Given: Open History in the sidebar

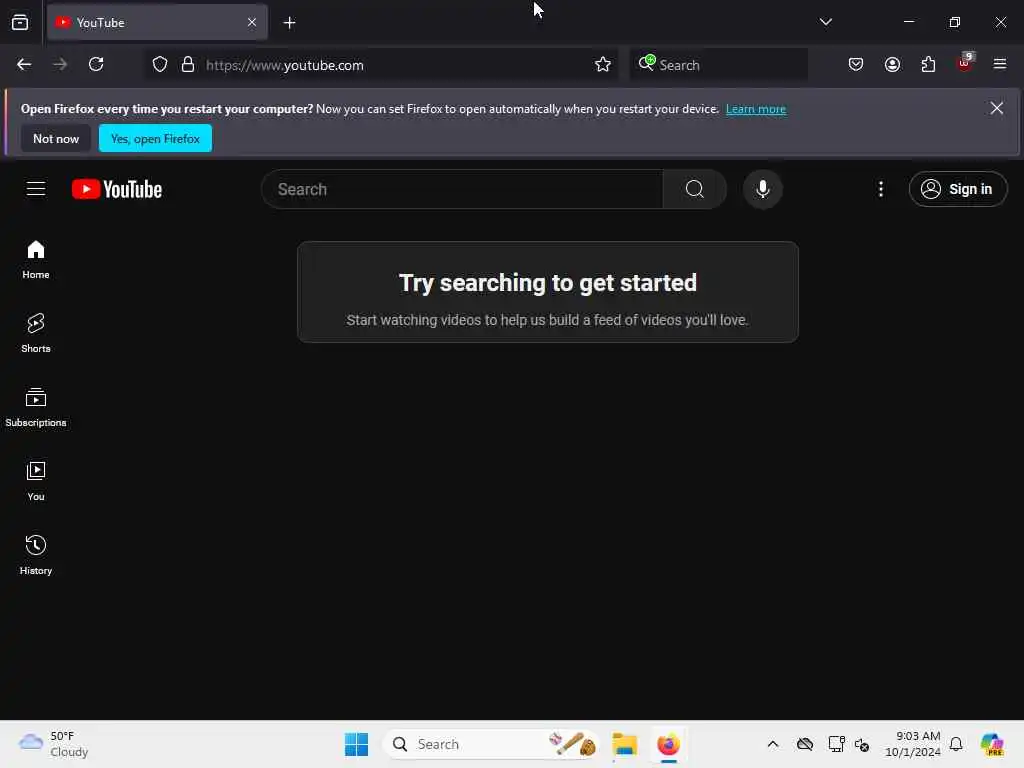Looking at the screenshot, I should [36, 555].
